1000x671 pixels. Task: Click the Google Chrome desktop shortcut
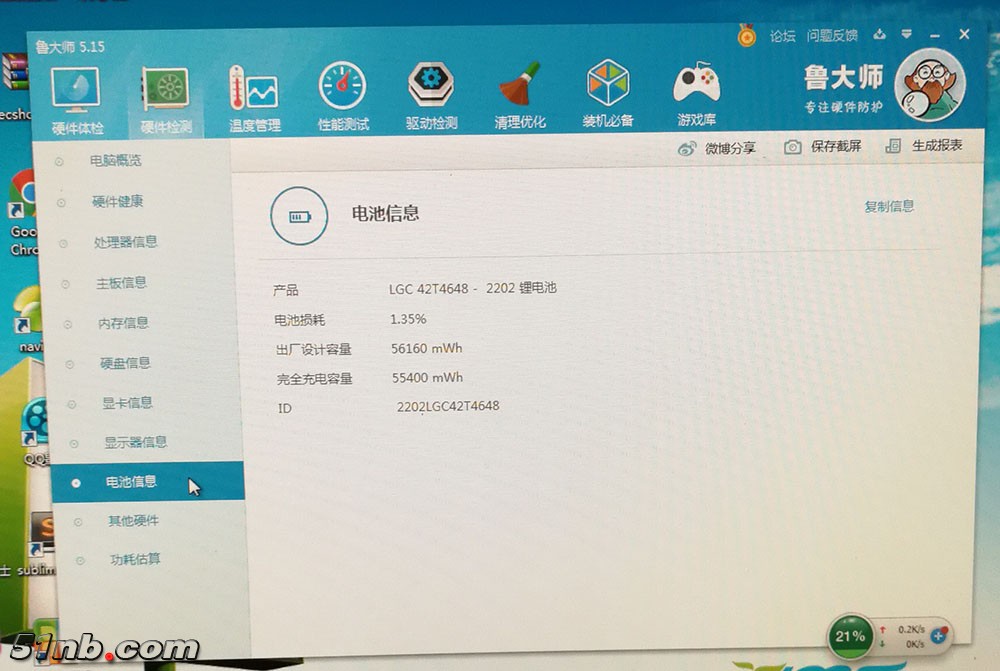pyautogui.click(x=23, y=214)
